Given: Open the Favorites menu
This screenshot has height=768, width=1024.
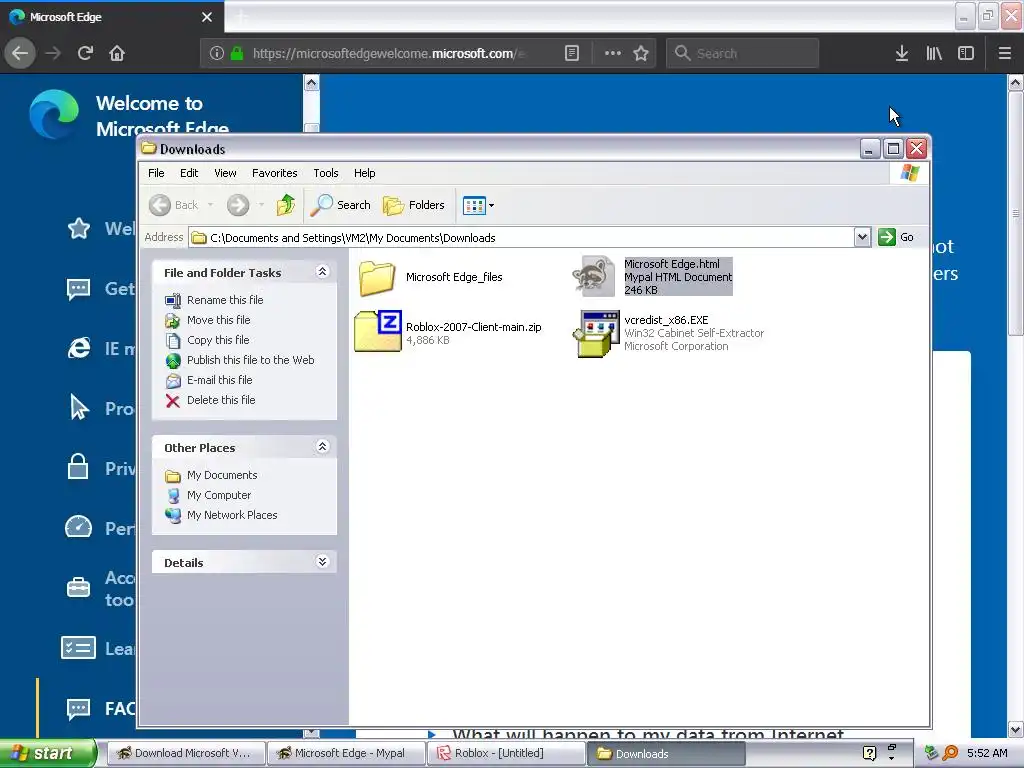Looking at the screenshot, I should pos(274,173).
